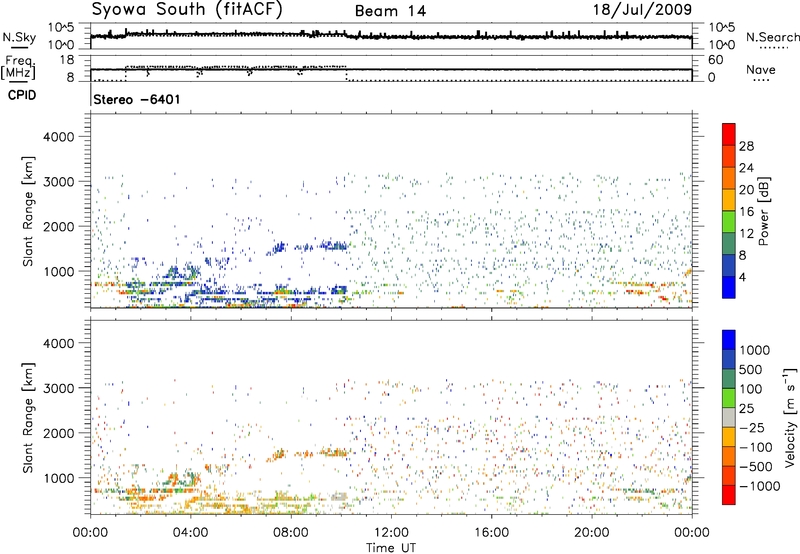Click the CPID label
This screenshot has width=800, height=554.
click(22, 95)
